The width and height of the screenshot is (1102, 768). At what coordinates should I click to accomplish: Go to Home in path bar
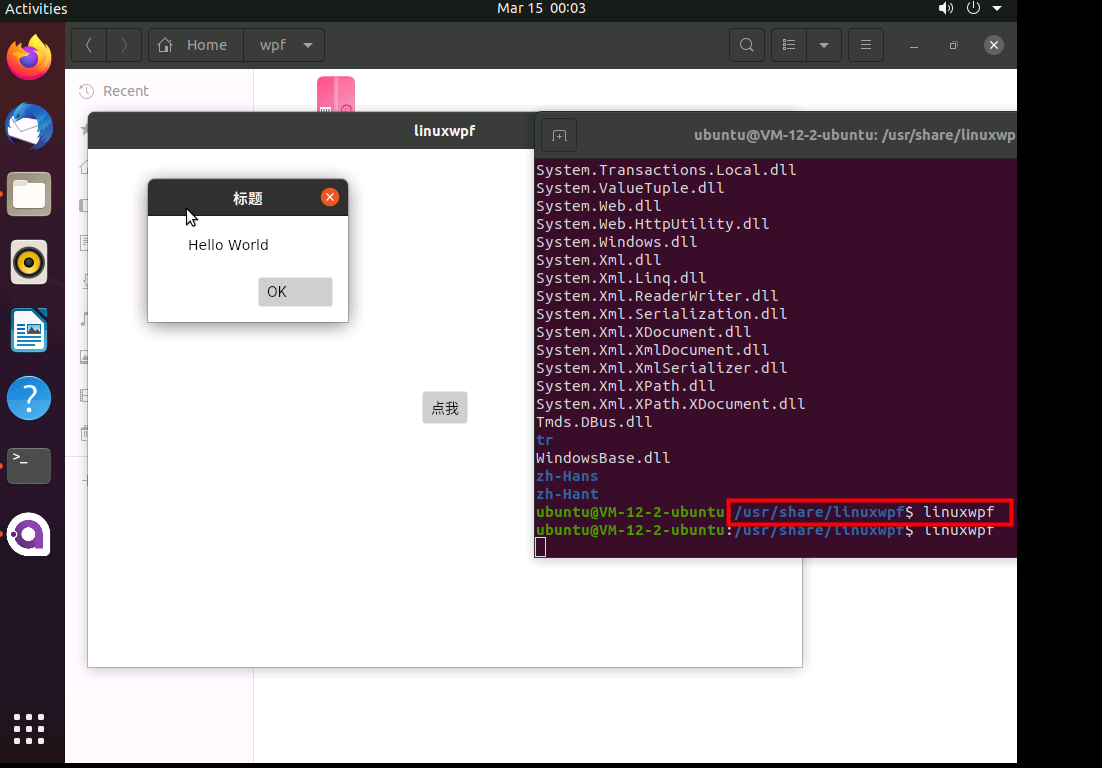[x=195, y=45]
